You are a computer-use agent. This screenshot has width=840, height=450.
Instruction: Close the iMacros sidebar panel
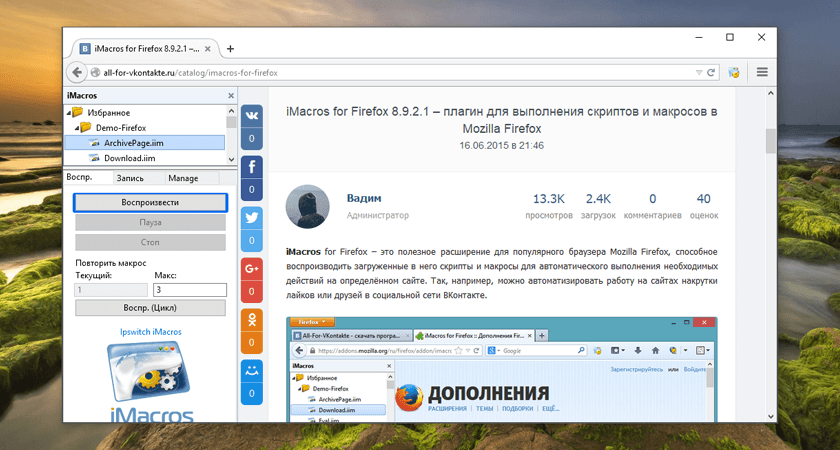click(231, 96)
